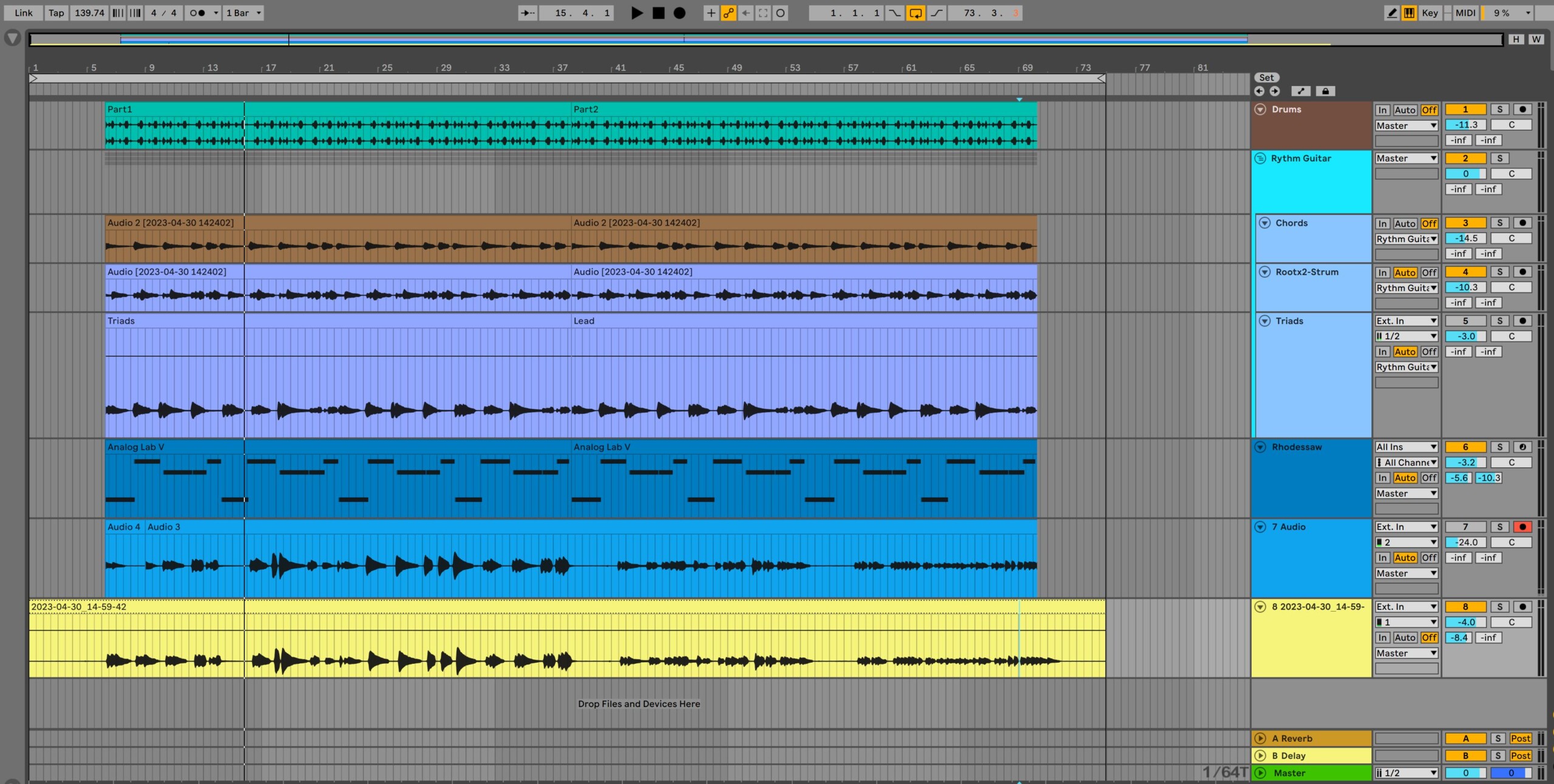
Task: Open the MIDI map mode
Action: click(1465, 13)
